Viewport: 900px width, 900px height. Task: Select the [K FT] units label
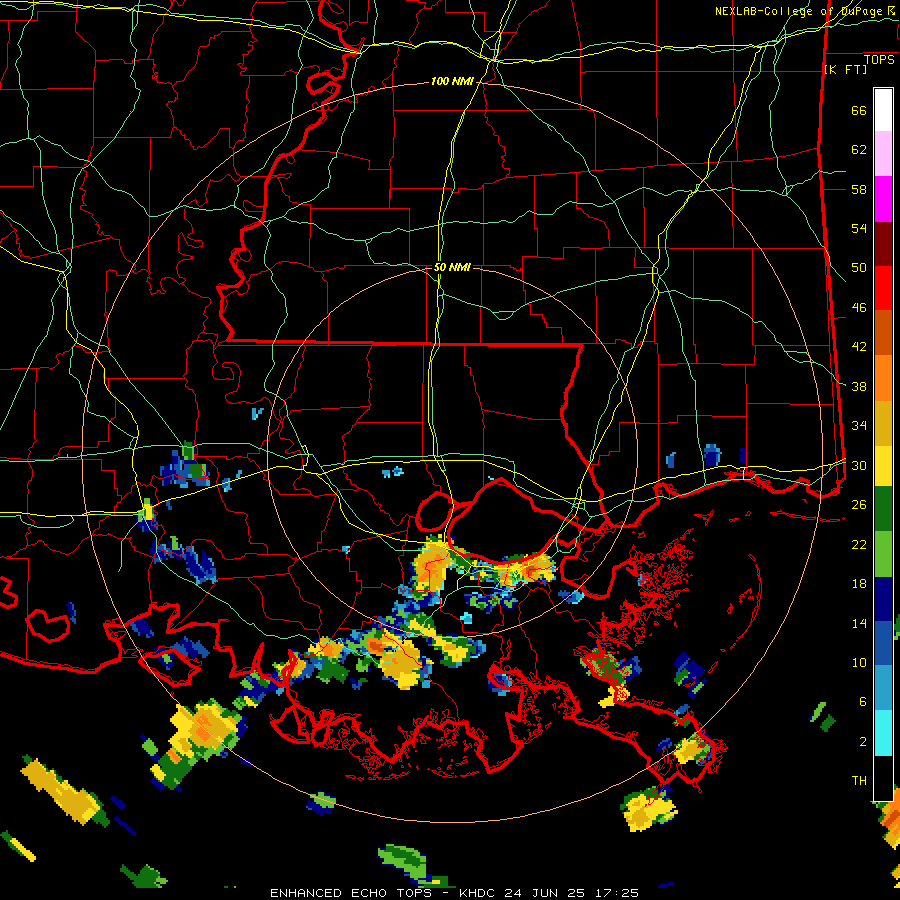point(845,69)
